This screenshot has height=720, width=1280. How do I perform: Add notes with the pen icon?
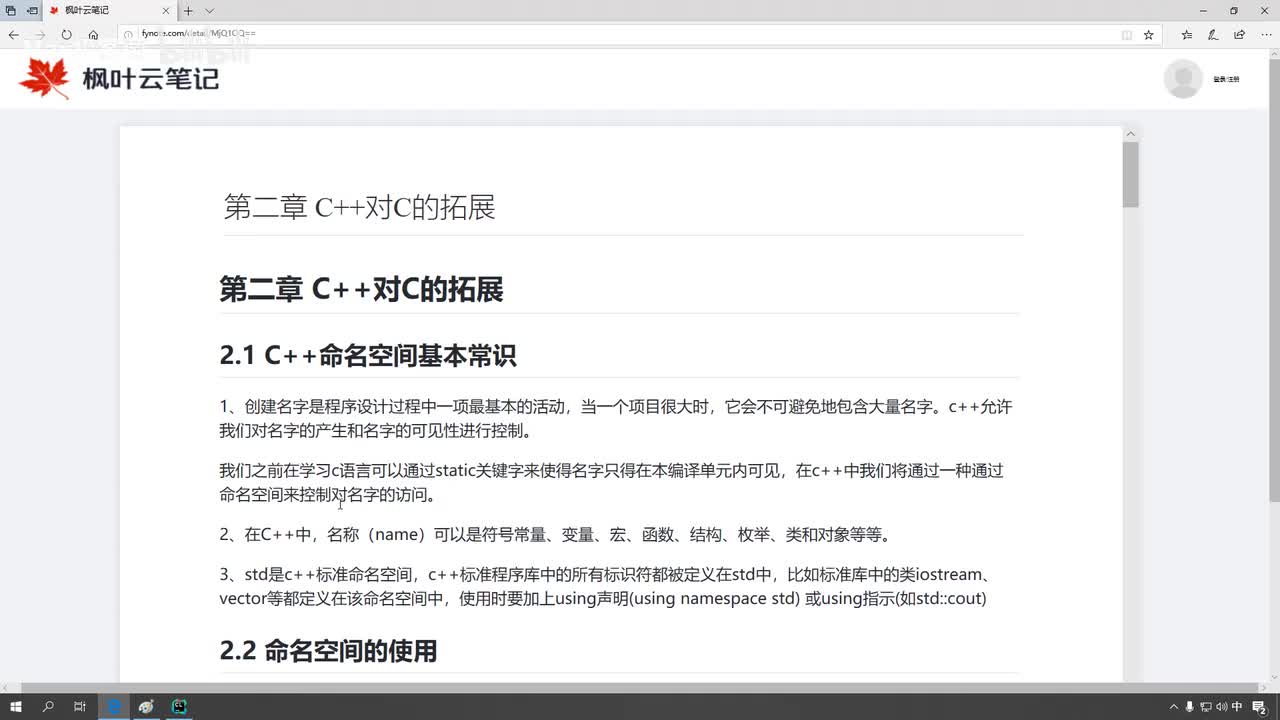coord(1213,34)
